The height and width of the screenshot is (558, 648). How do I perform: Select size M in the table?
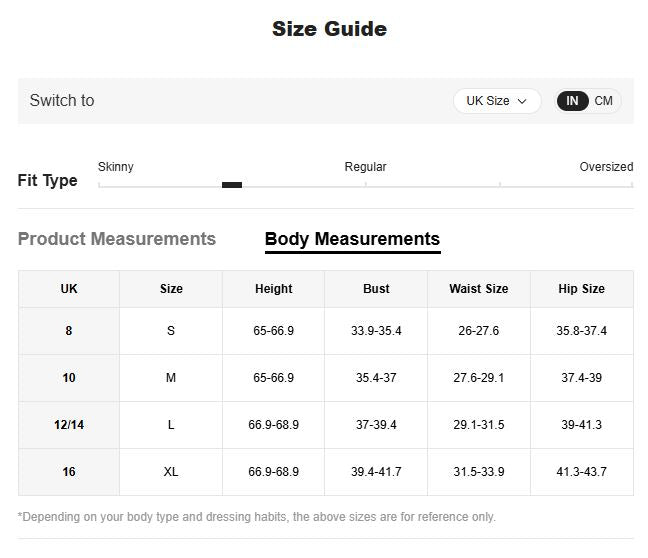[x=171, y=378]
